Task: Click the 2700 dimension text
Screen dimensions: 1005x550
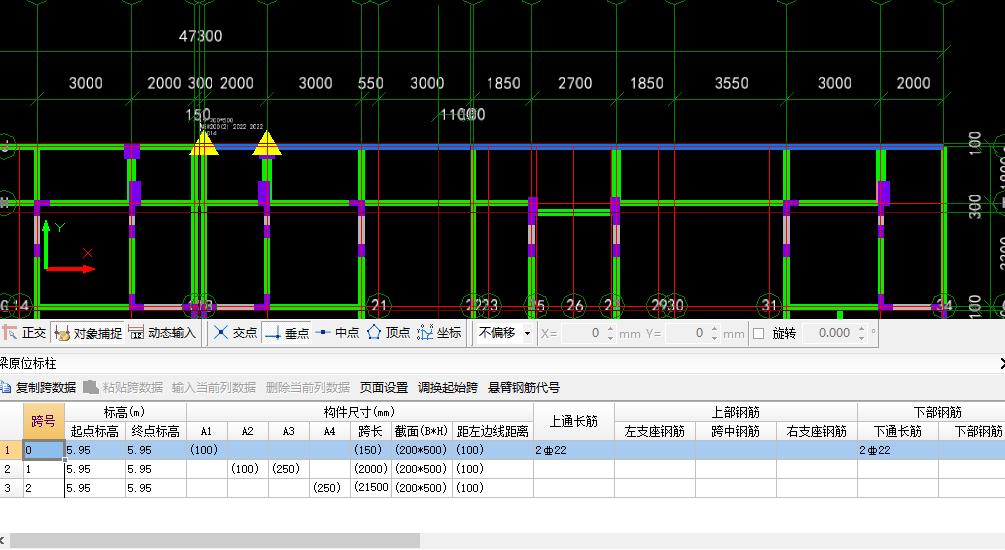Action: click(x=575, y=83)
